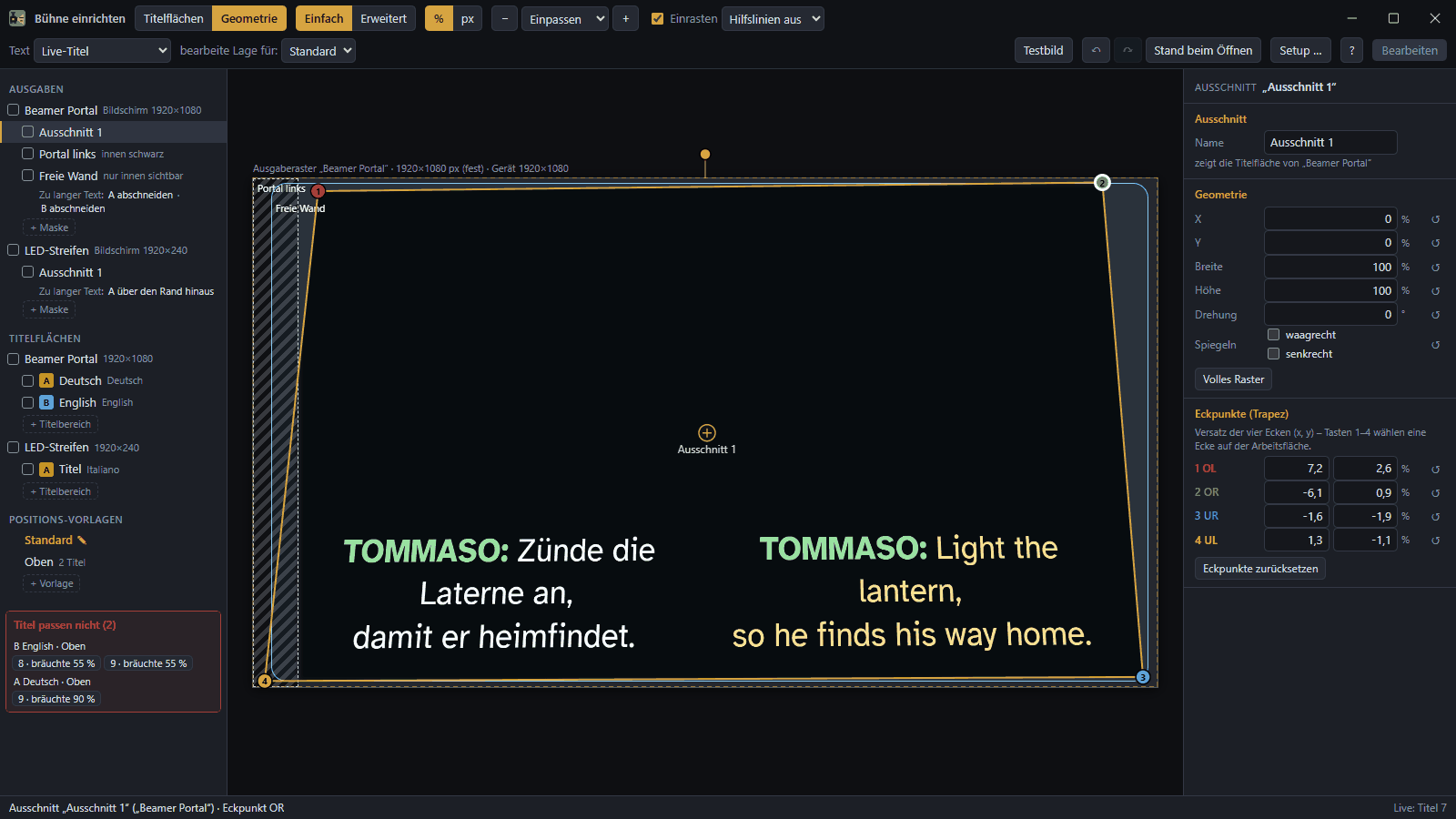Select red corner handle 1 on canvas
The image size is (1456, 819).
click(x=318, y=191)
